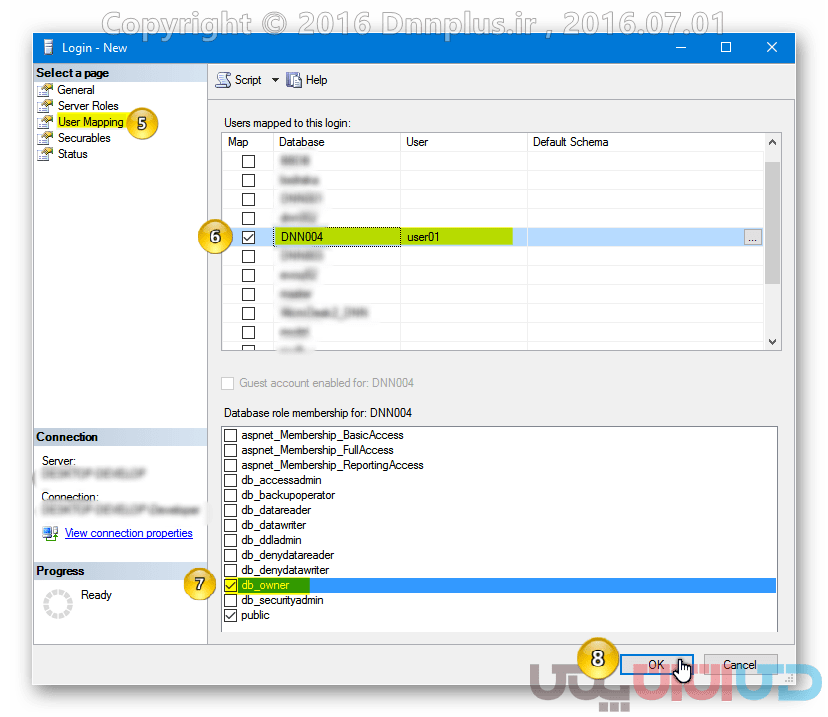Enable the db_datareader role checkbox
Screen dimensions: 828x717
[x=231, y=510]
